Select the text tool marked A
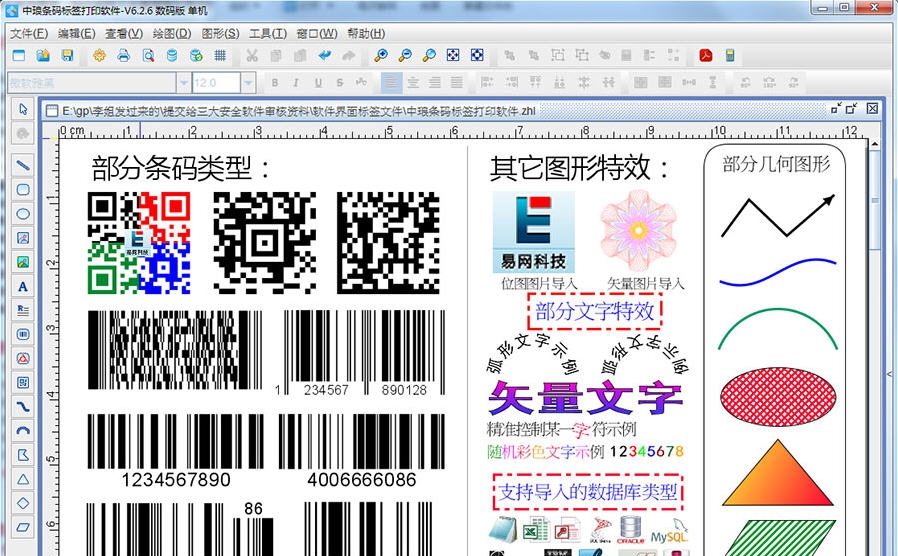 click(x=23, y=286)
